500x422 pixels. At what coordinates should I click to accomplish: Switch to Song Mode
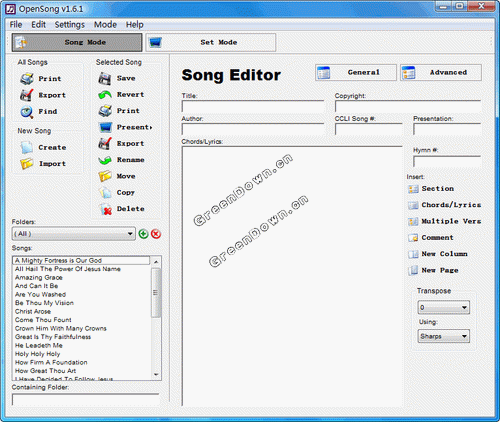(x=77, y=42)
